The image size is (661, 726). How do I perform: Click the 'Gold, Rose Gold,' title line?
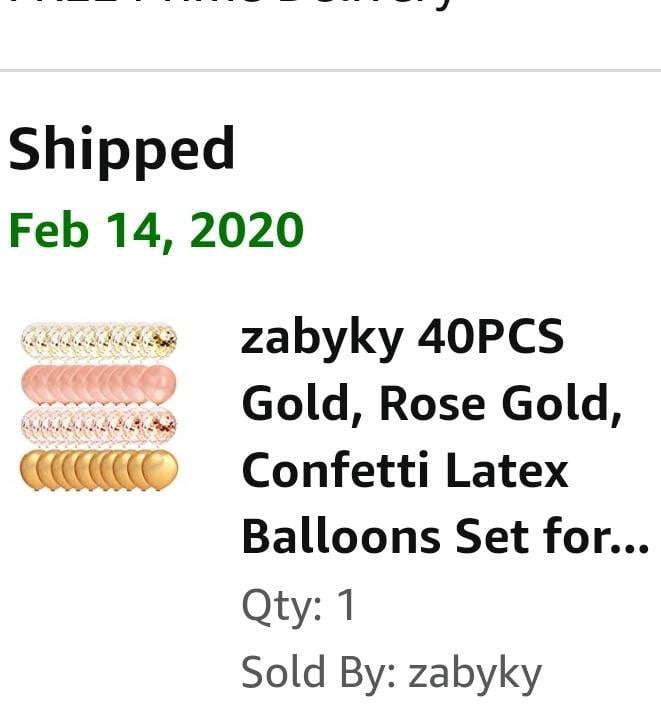coord(431,404)
